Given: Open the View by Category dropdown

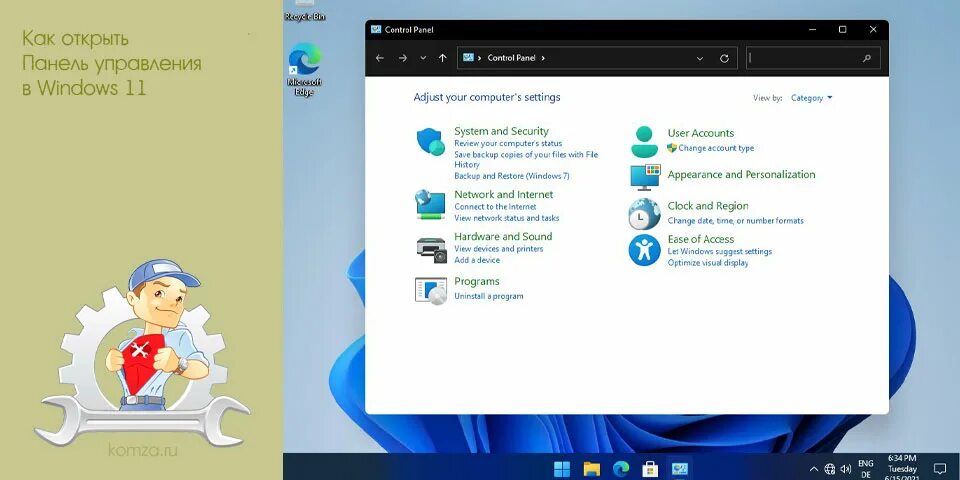Looking at the screenshot, I should tap(811, 98).
